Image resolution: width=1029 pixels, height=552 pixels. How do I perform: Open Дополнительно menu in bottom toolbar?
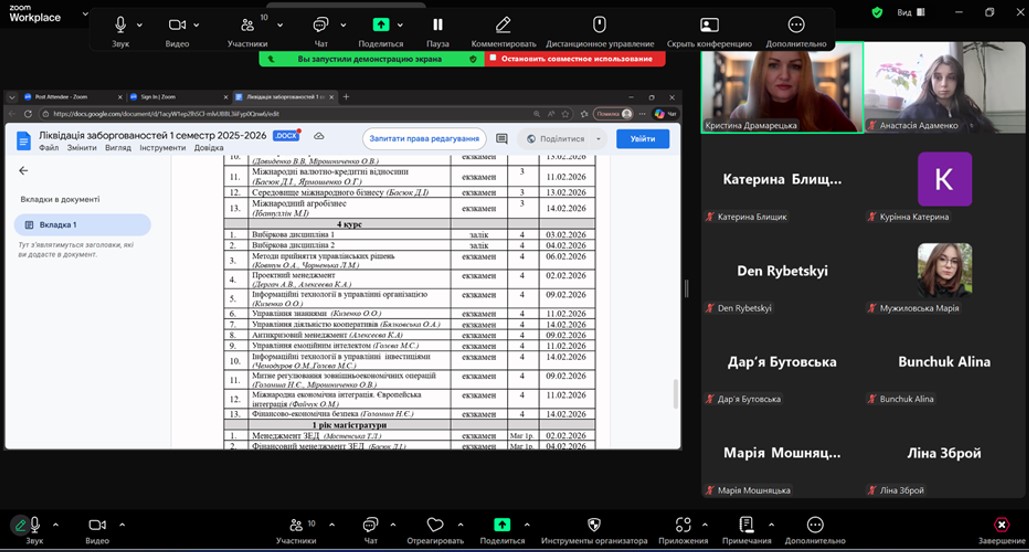point(815,524)
